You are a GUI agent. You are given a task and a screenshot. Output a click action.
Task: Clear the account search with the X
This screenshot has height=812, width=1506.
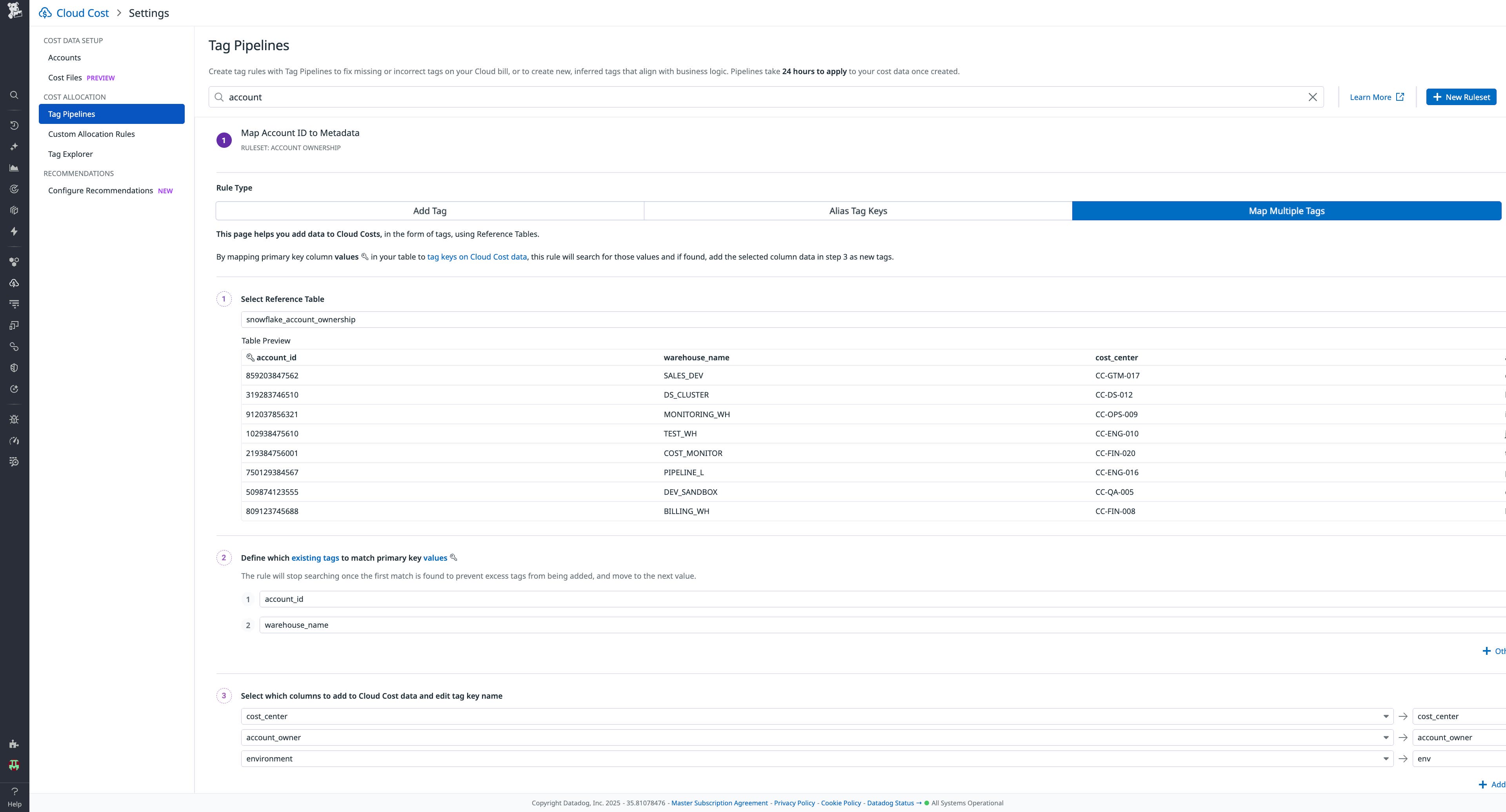pos(1313,96)
